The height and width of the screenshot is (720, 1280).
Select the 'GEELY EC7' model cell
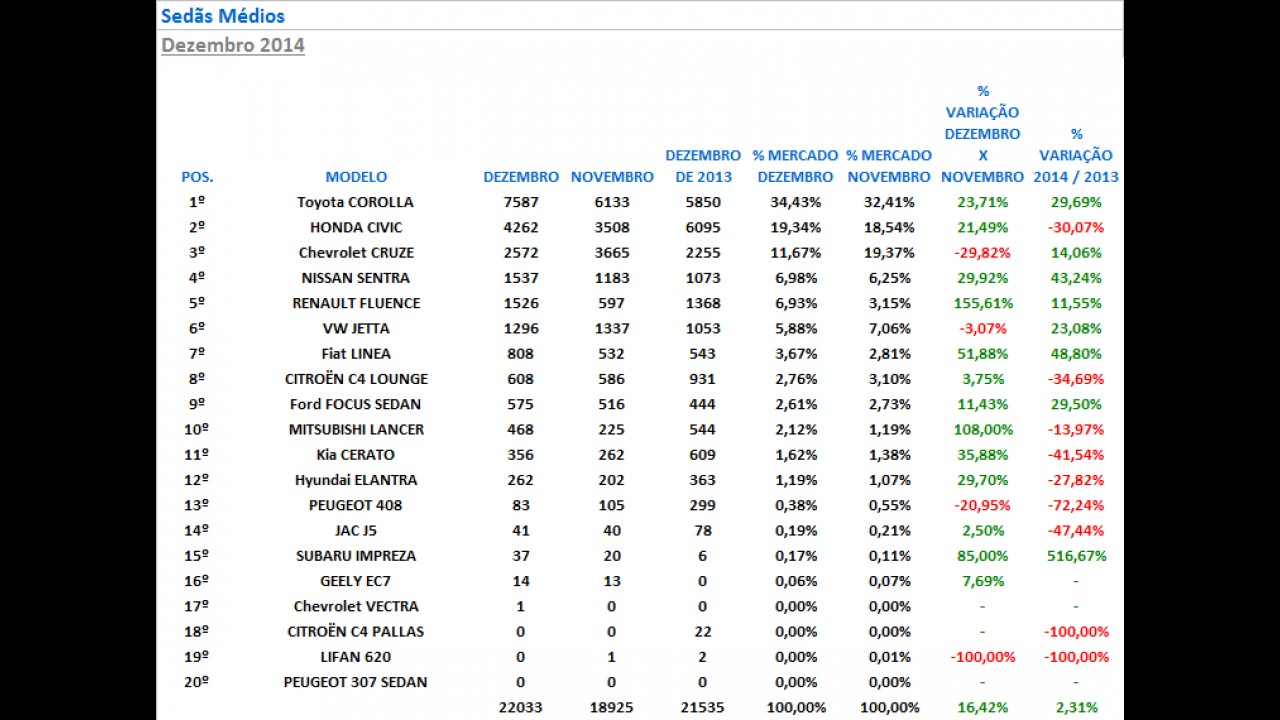tap(355, 581)
